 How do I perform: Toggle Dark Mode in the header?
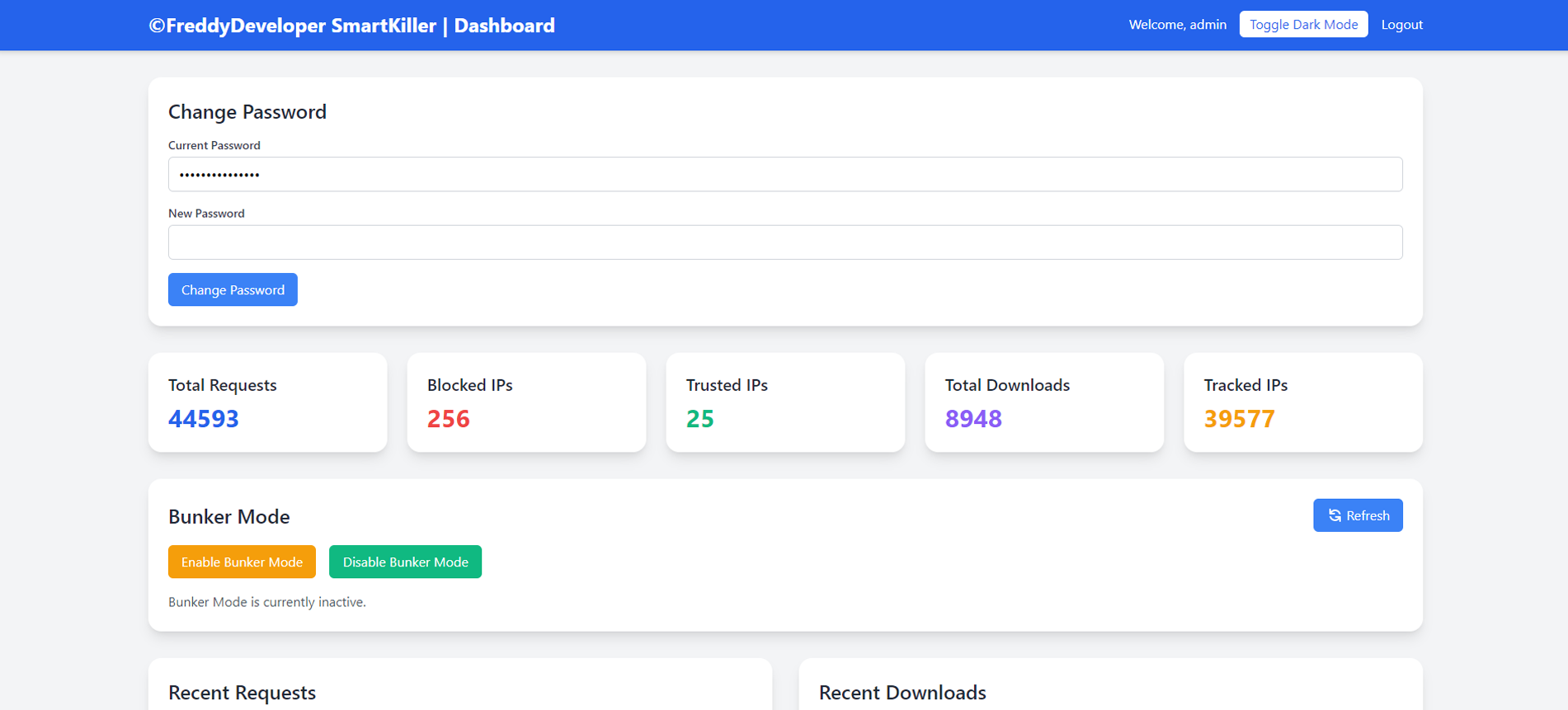point(1303,25)
